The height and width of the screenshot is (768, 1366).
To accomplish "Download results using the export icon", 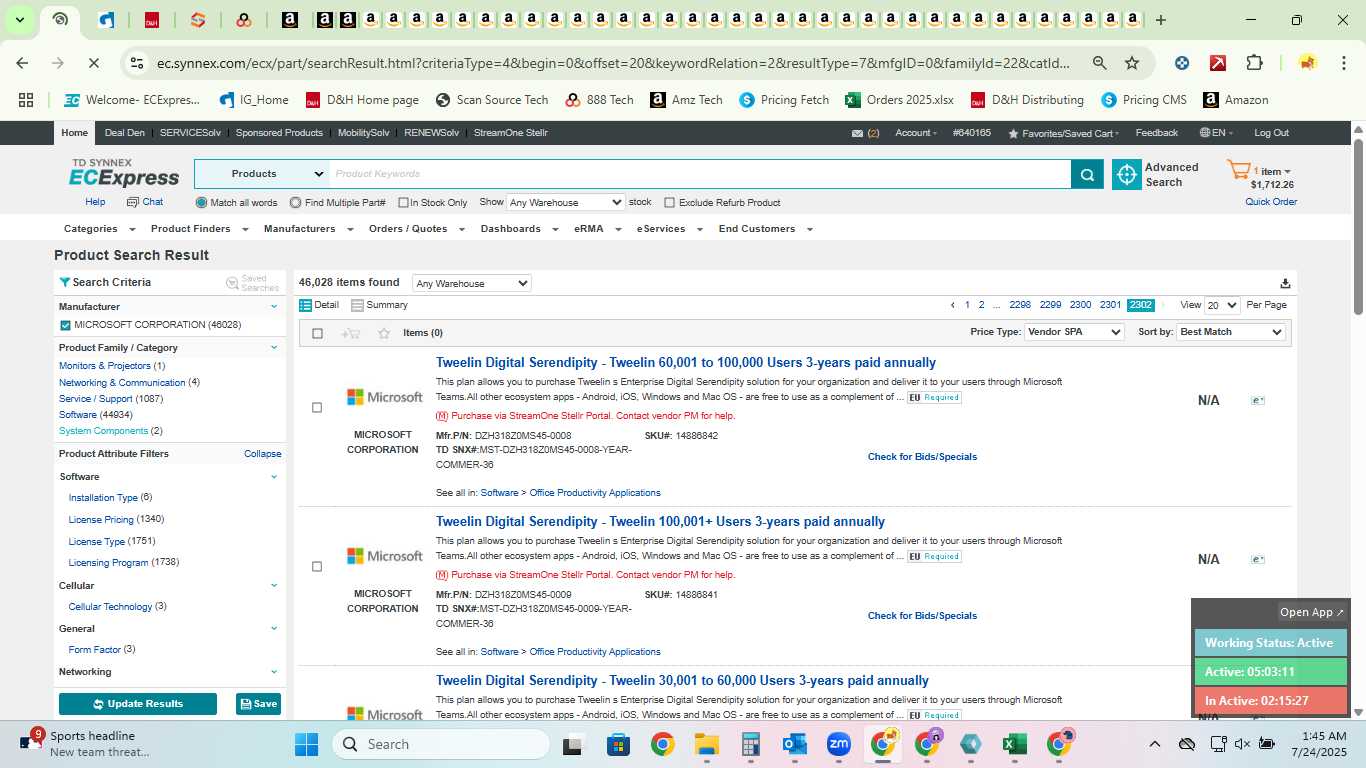I will [x=1285, y=283].
